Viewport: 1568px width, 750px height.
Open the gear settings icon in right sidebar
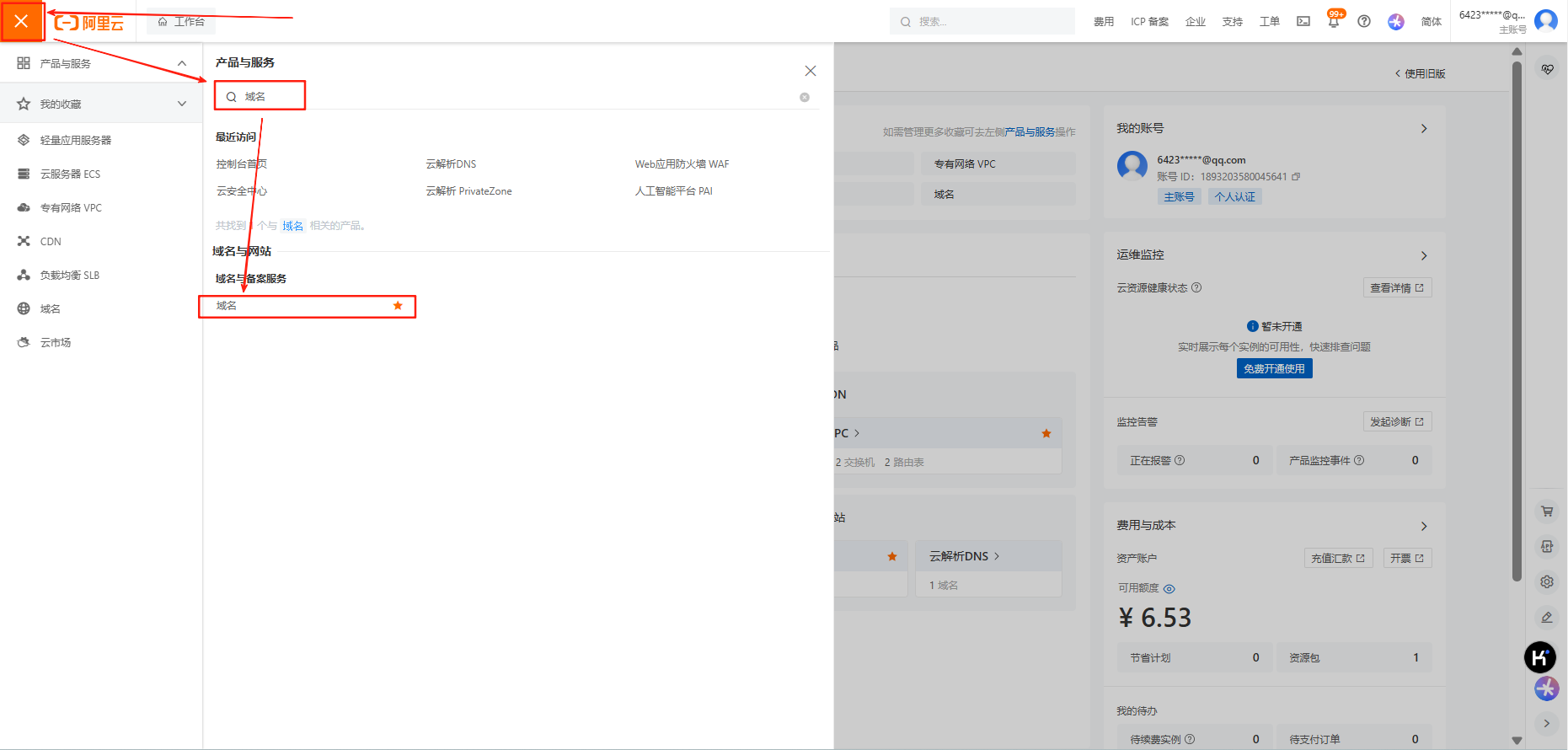pos(1547,581)
